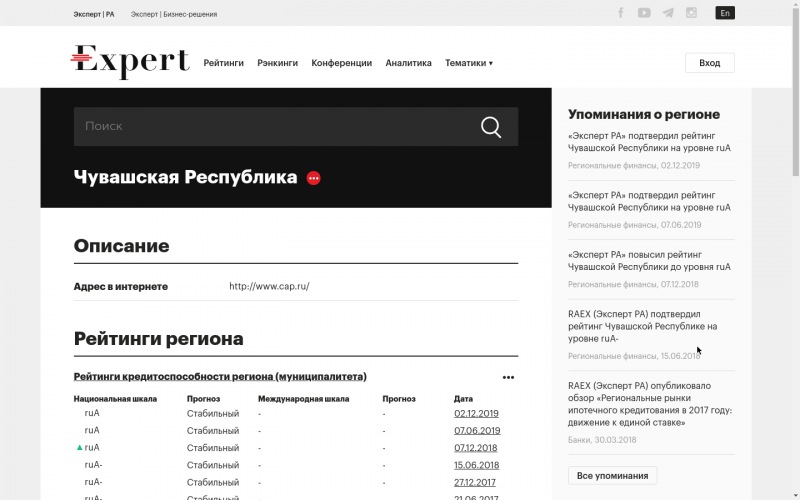Image resolution: width=800 pixels, height=500 pixels.
Task: Switch language with the En button
Action: coord(725,13)
